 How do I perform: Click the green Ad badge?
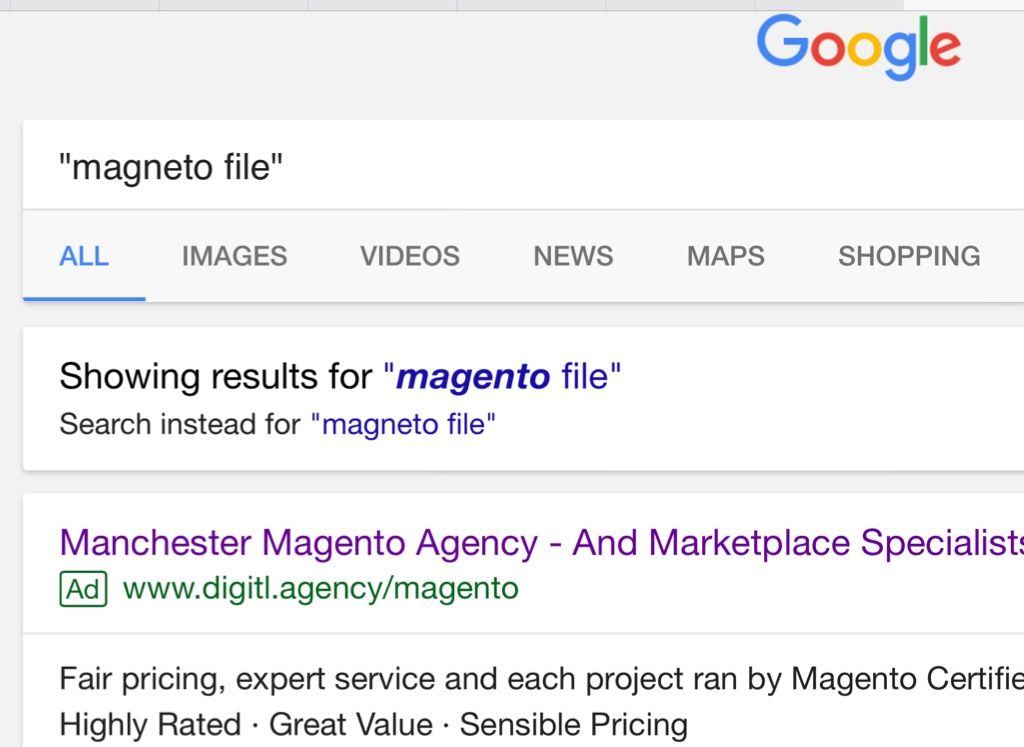(x=84, y=589)
